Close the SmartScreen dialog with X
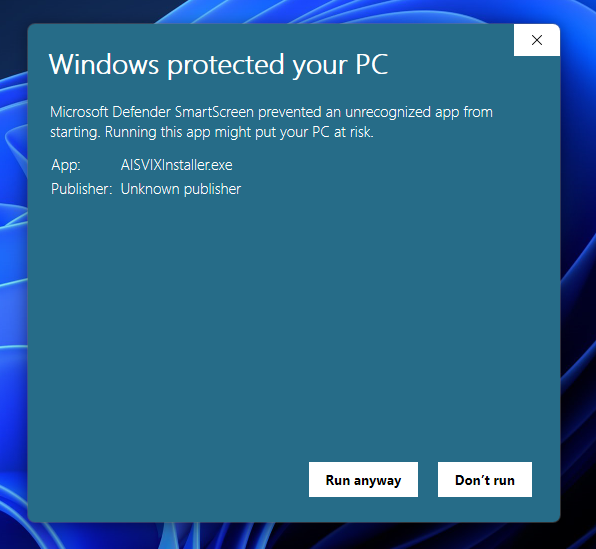Screen dimensions: 596x549 pos(537,40)
